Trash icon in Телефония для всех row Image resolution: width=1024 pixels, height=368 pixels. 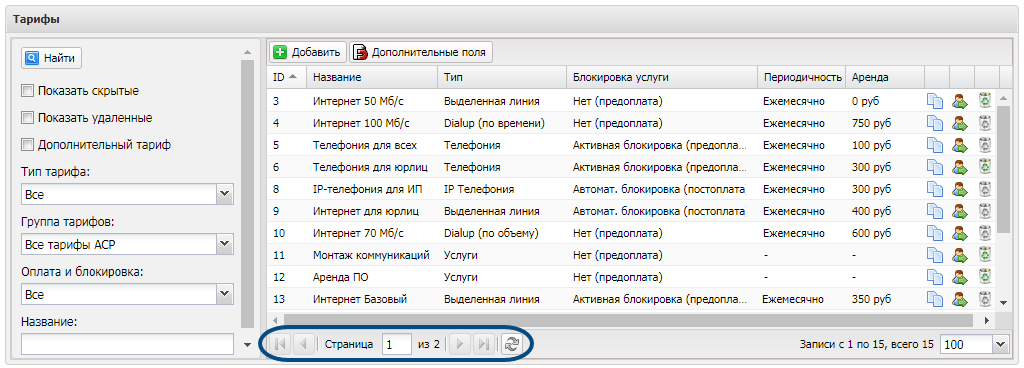pos(984,145)
